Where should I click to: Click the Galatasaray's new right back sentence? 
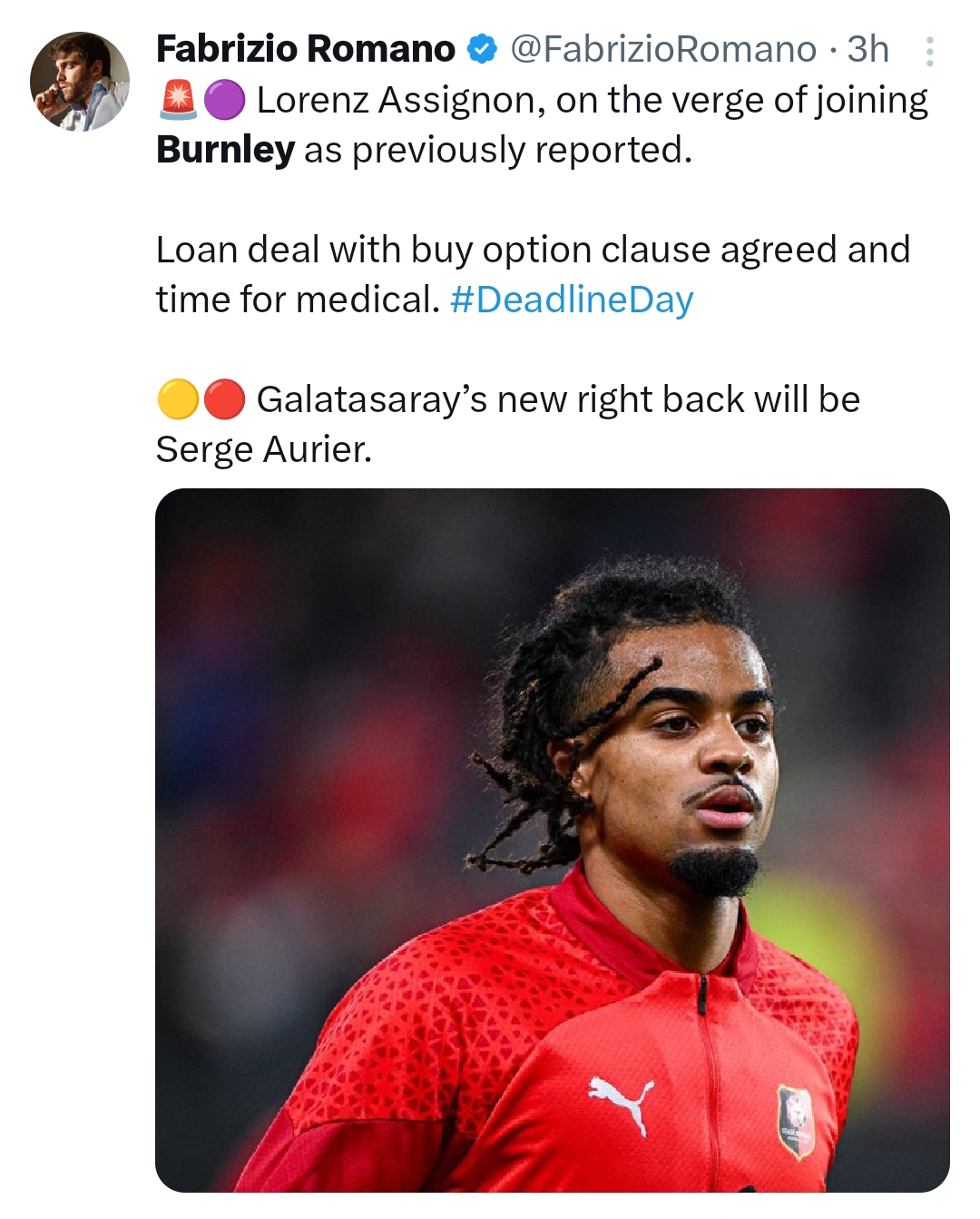pyautogui.click(x=557, y=399)
